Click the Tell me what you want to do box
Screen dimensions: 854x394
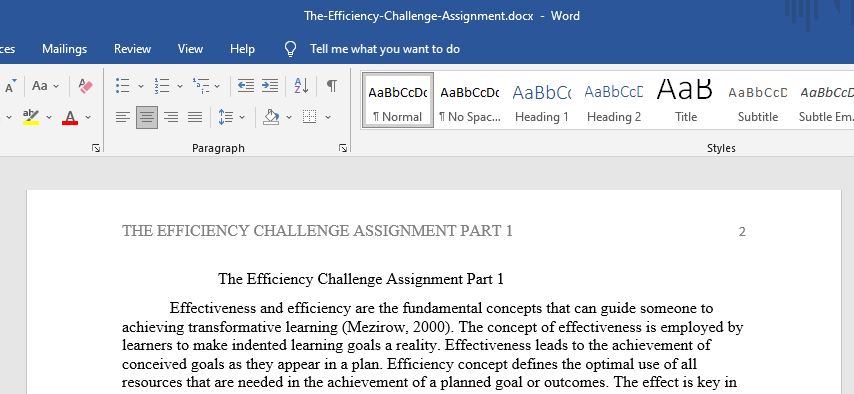tap(385, 49)
